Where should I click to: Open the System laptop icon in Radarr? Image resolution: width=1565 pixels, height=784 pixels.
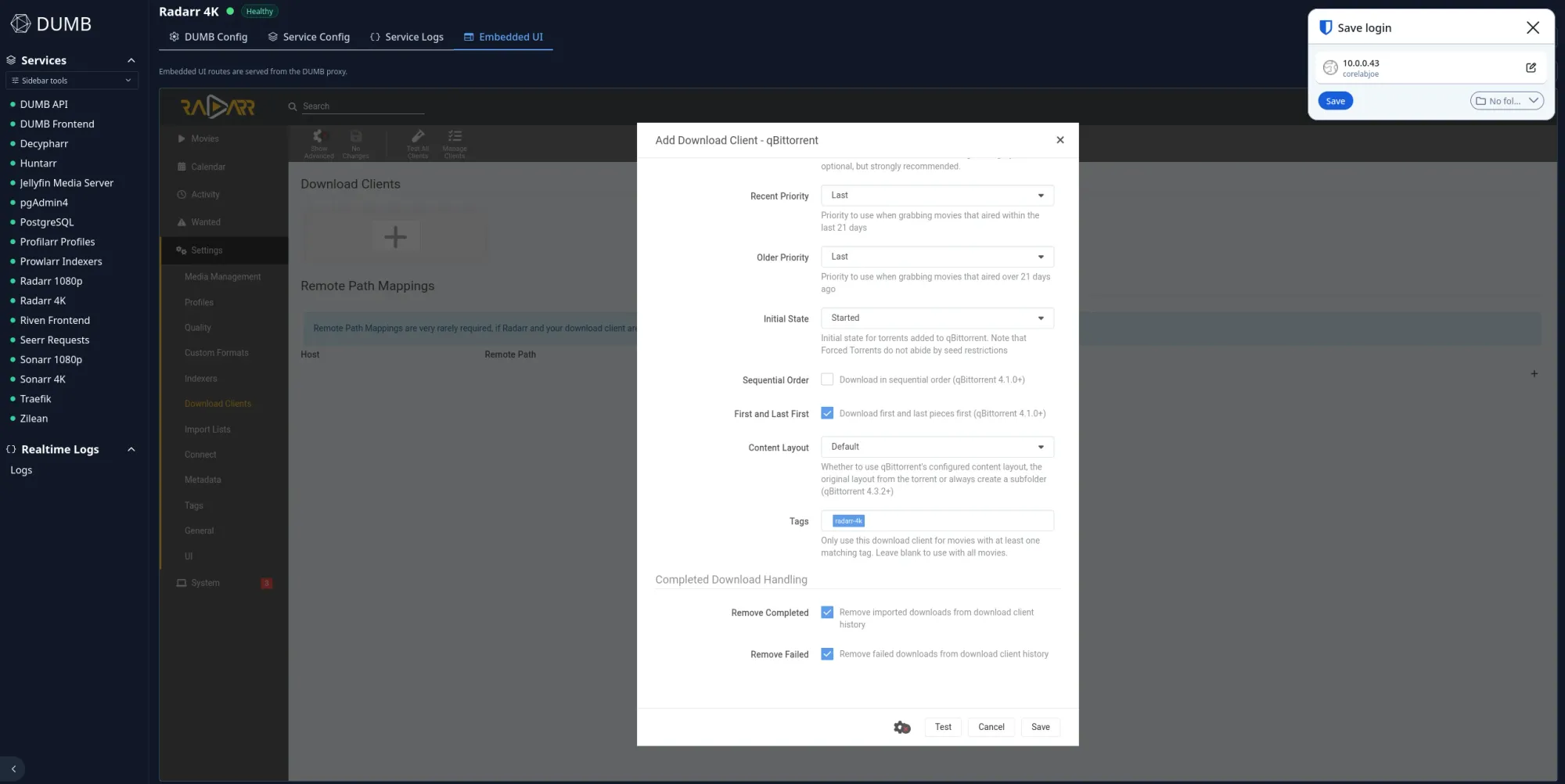pos(182,583)
